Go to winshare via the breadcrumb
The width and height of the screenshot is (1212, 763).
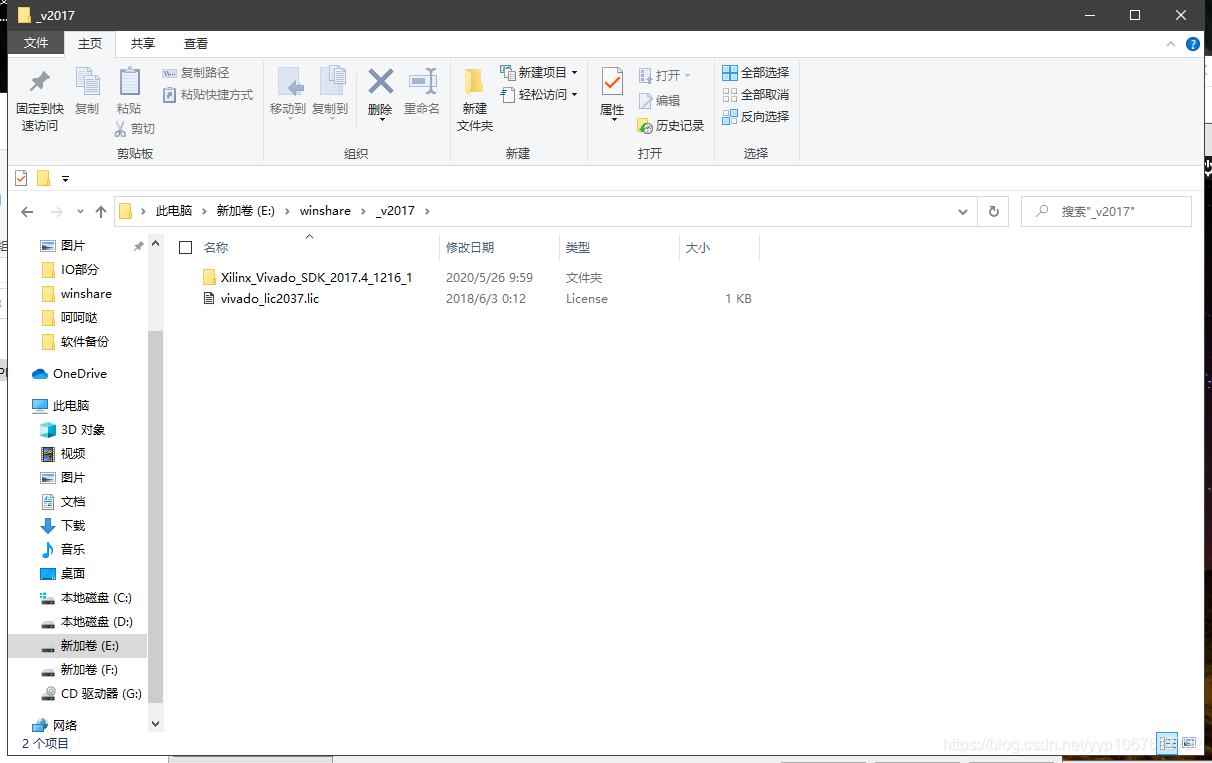[x=325, y=211]
